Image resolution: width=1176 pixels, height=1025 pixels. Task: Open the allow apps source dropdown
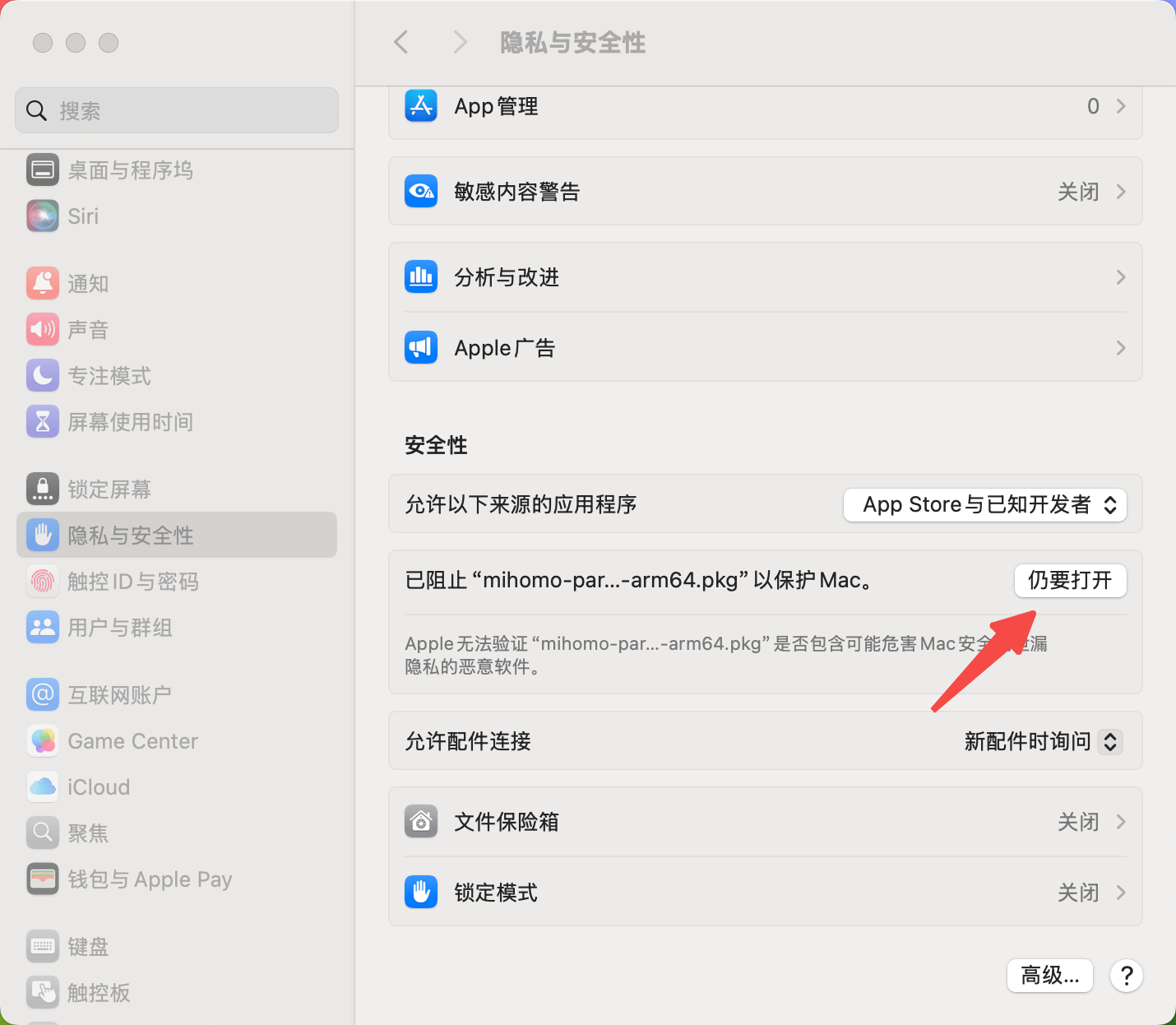985,505
